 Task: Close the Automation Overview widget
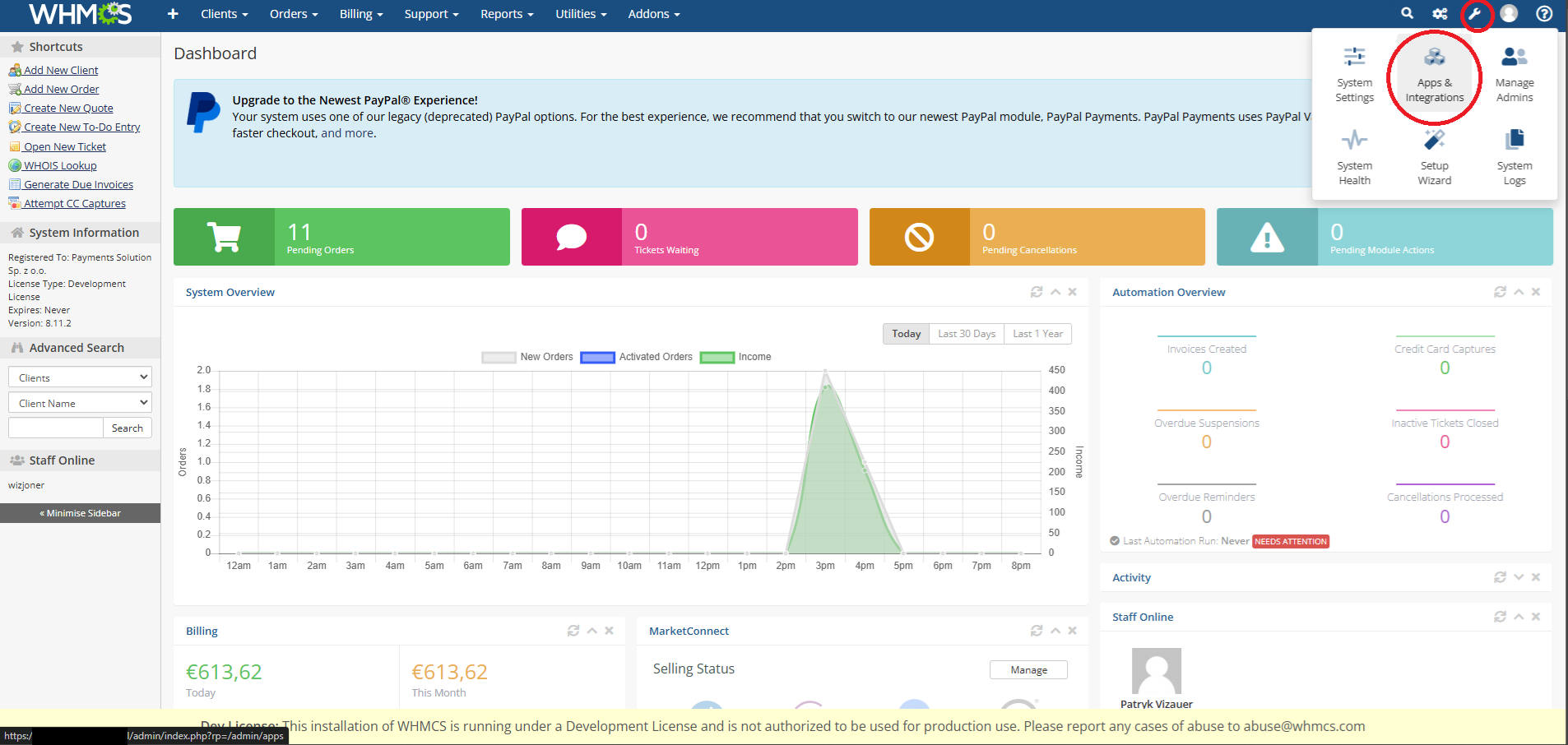1536,292
